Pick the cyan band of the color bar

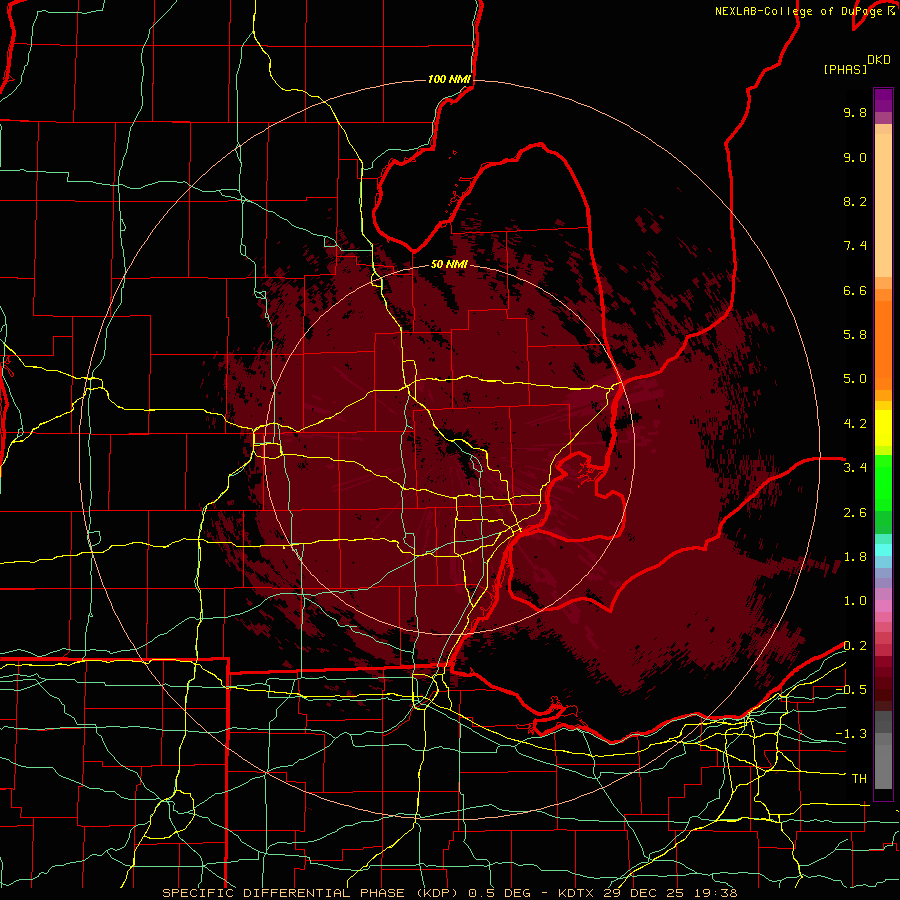883,550
